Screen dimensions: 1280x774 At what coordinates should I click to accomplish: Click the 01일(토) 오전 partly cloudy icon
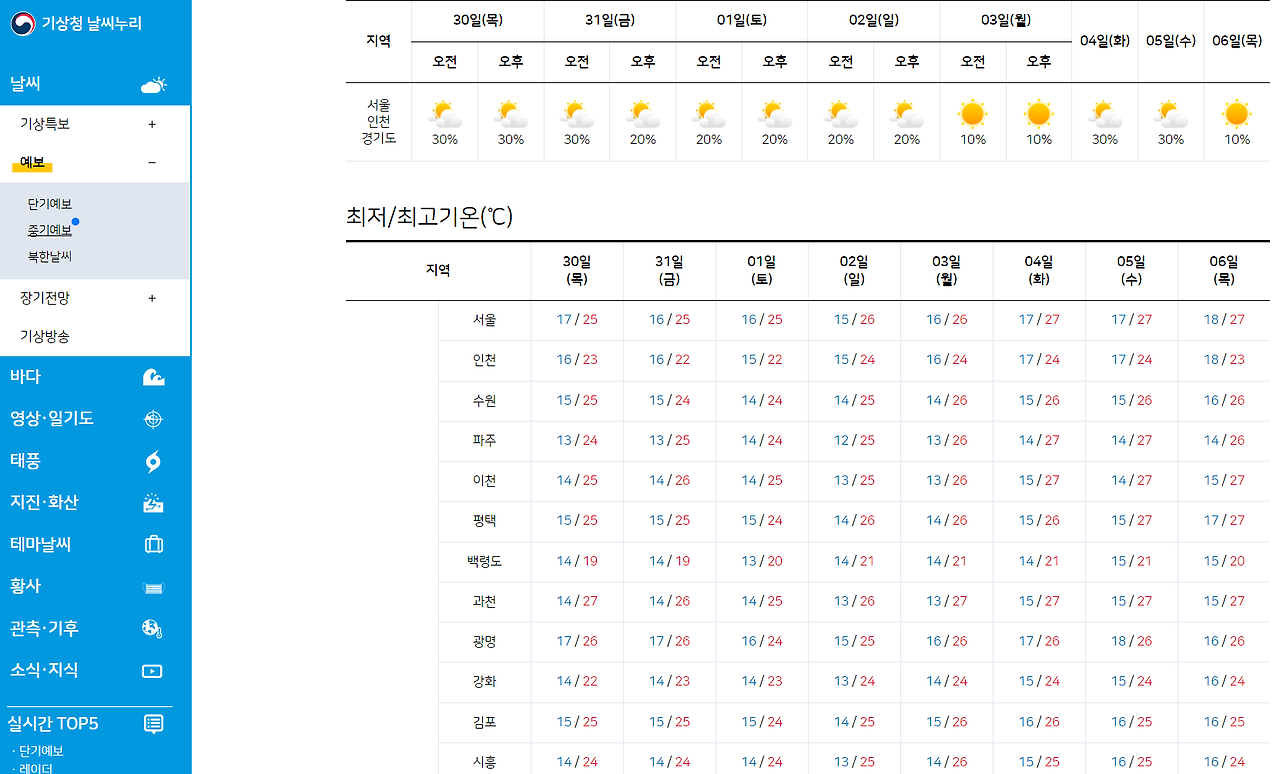(x=709, y=114)
